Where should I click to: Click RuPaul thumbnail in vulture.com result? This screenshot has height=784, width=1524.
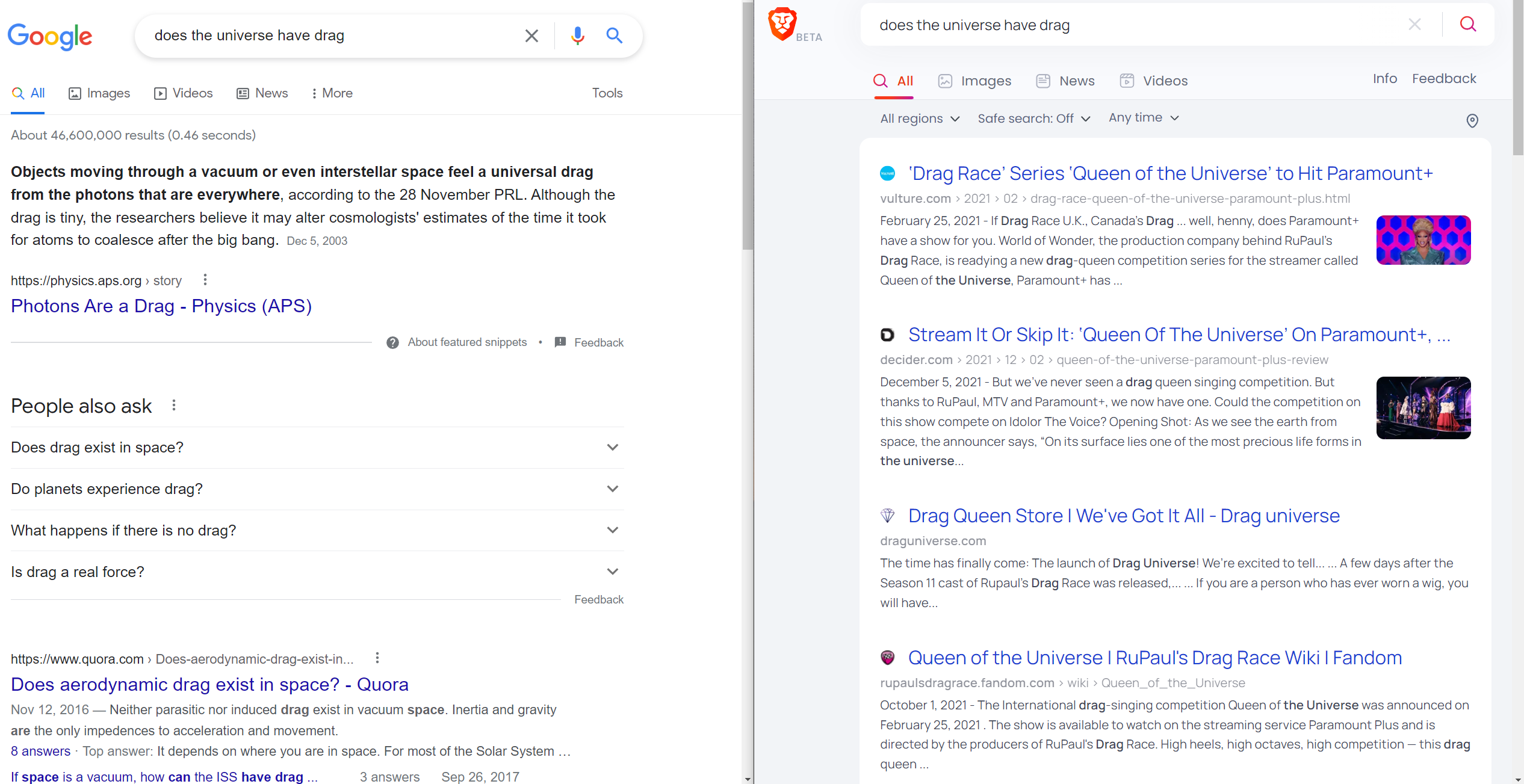1423,240
